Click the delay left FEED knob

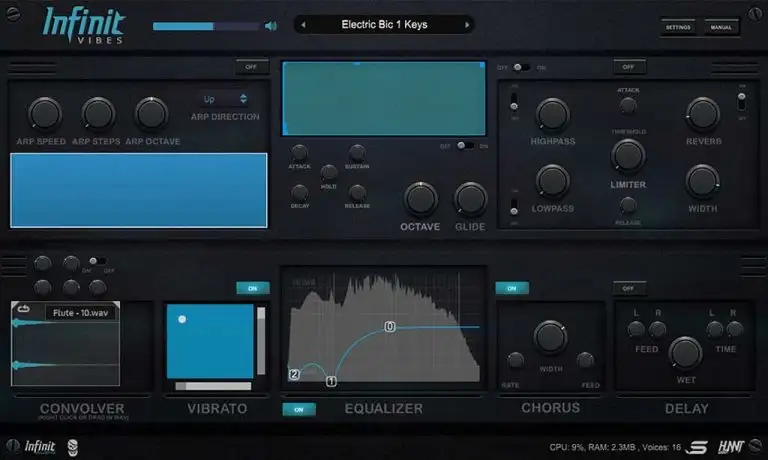click(x=636, y=329)
